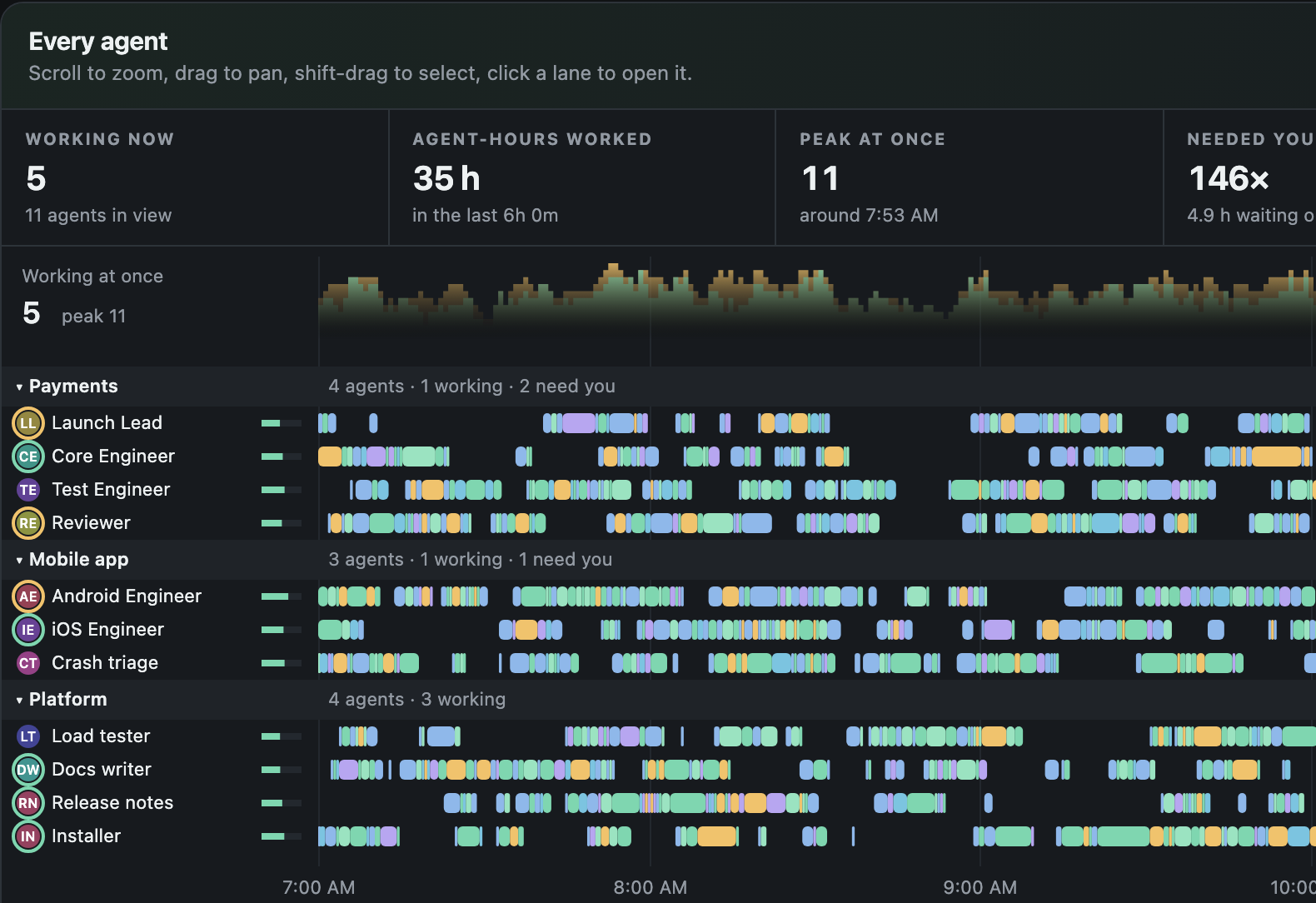Screen dimensions: 1316x903
Task: Click the Test Engineer TE avatar
Action: (x=28, y=490)
